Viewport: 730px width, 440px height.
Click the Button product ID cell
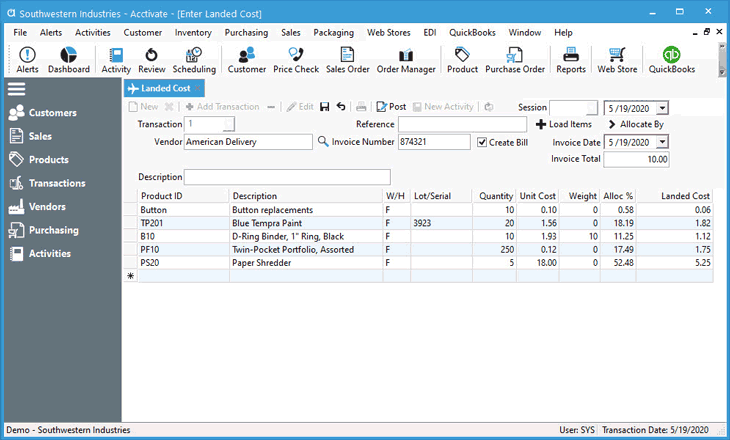click(184, 210)
